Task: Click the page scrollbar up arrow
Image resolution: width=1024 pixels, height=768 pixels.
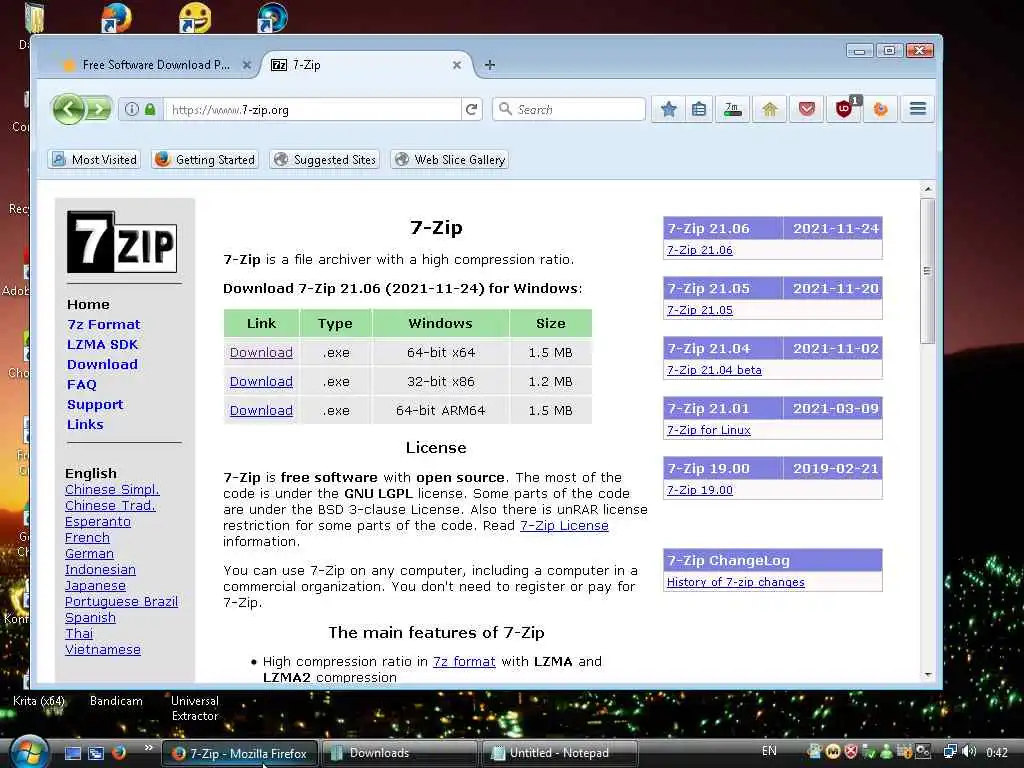Action: pyautogui.click(x=927, y=189)
